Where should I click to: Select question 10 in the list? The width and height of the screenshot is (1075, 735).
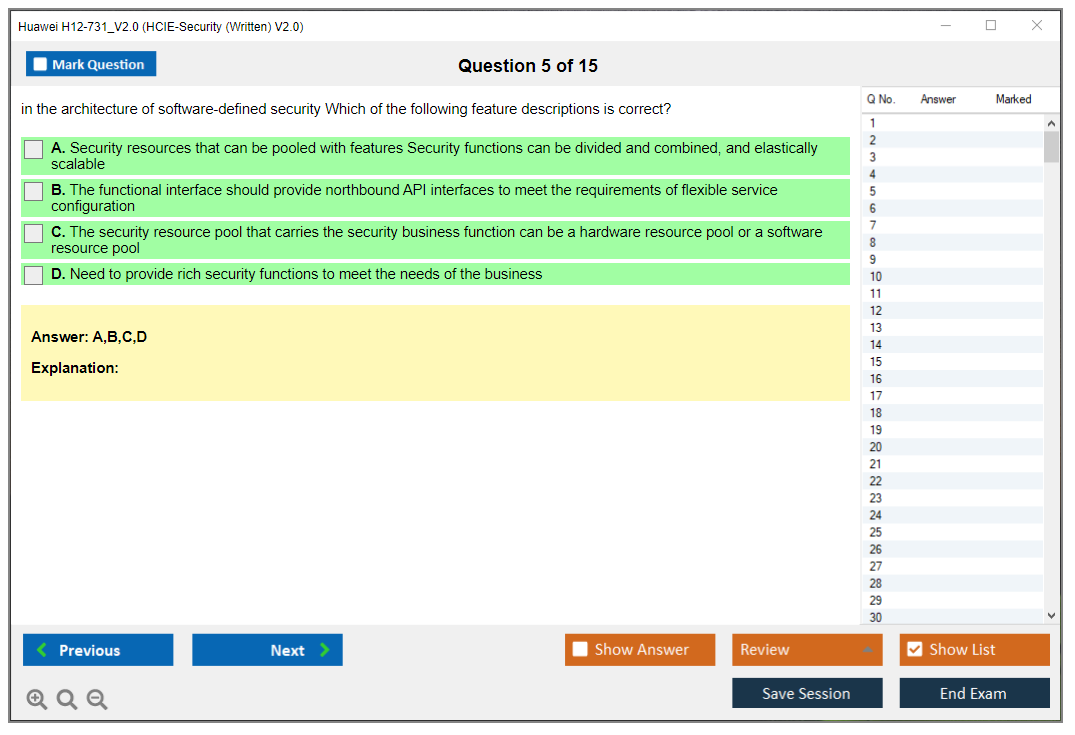[x=876, y=277]
